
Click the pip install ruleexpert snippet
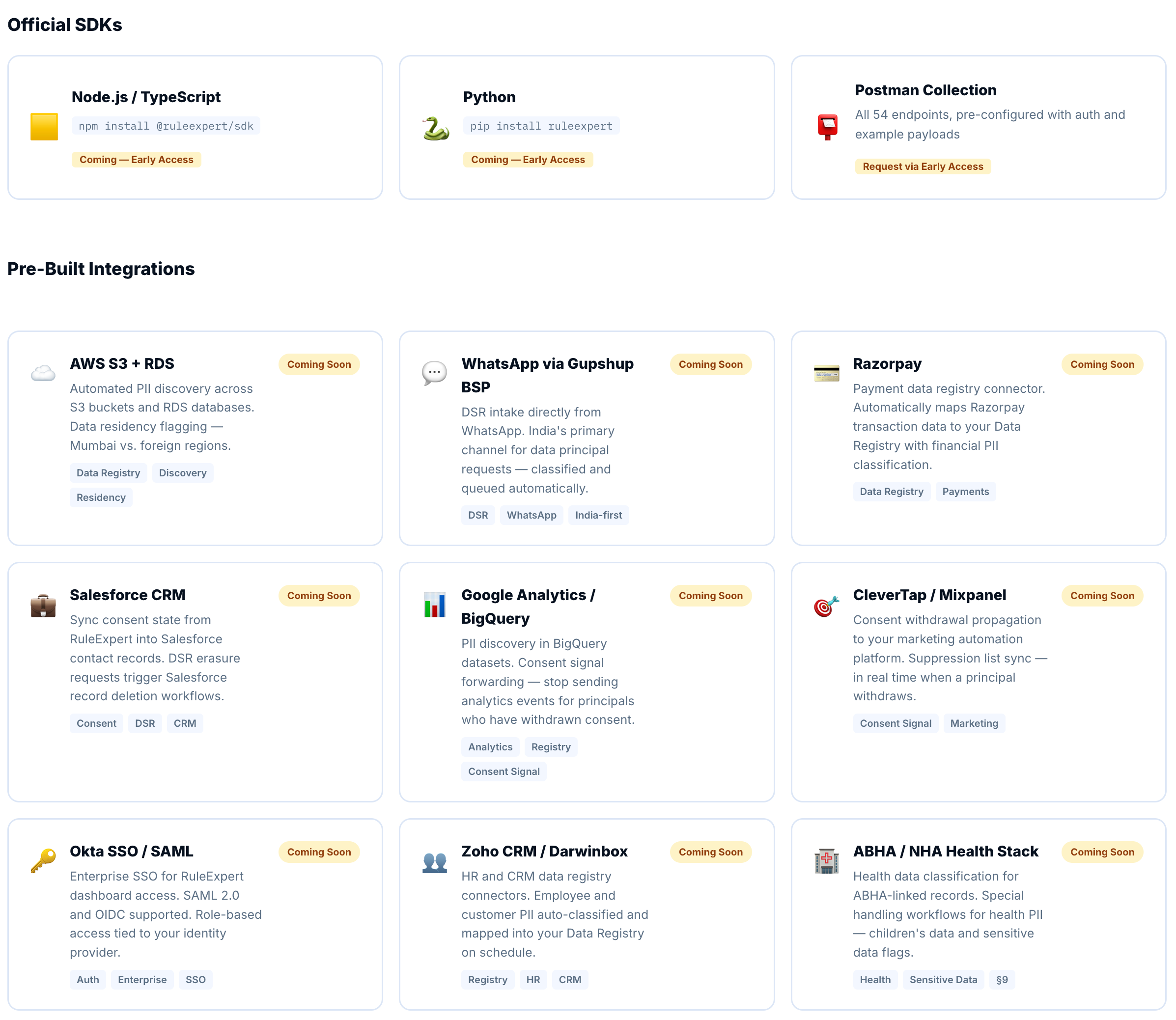(x=541, y=126)
